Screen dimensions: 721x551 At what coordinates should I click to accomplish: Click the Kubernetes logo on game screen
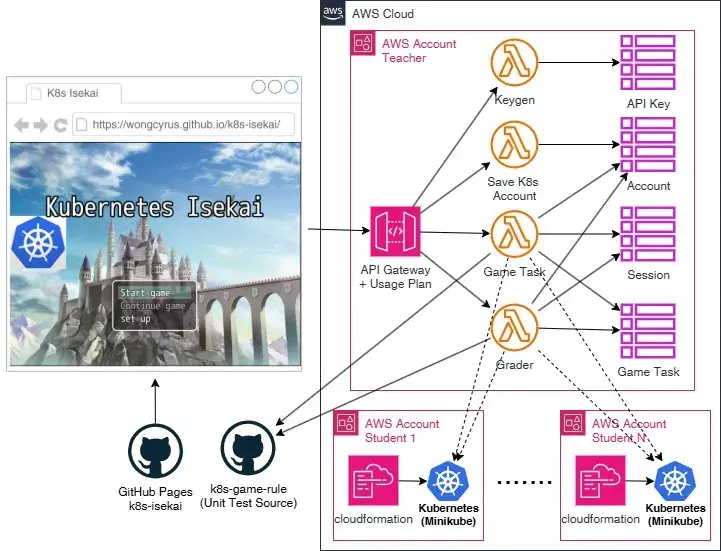click(38, 242)
